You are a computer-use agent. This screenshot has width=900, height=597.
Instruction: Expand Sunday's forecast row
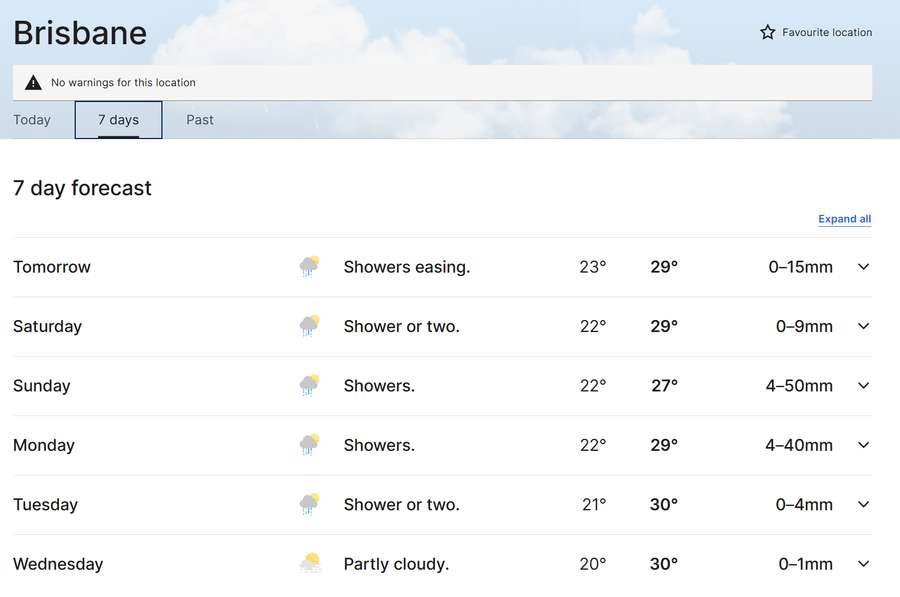pos(862,385)
